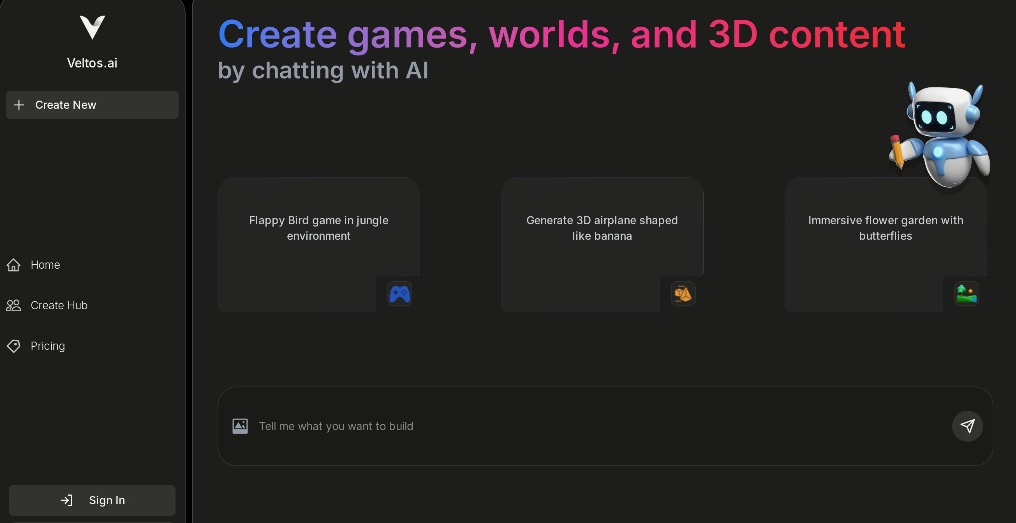Pick the immersive flower garden prompt

pos(885,228)
